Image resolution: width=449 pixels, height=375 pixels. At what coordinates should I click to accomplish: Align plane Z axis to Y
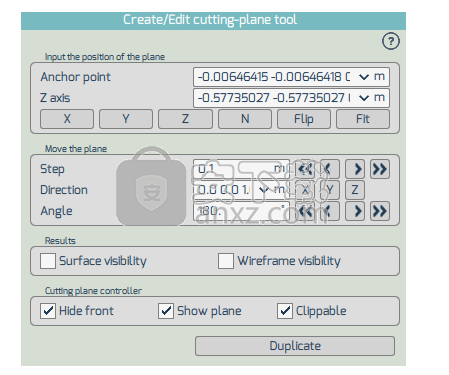[126, 119]
